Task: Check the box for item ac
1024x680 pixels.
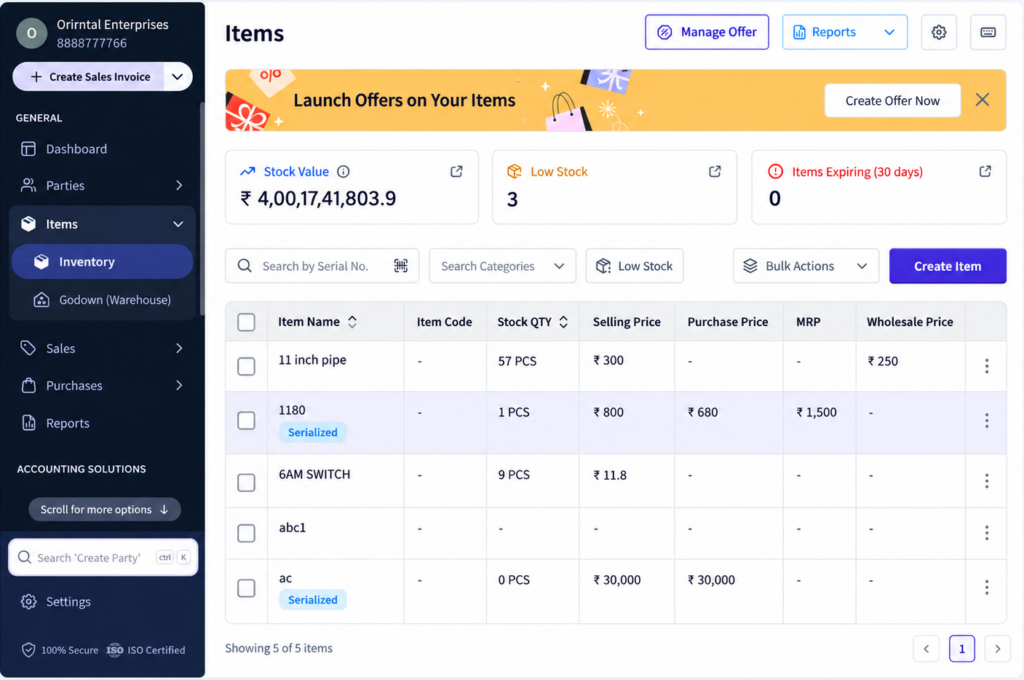Action: coord(246,588)
